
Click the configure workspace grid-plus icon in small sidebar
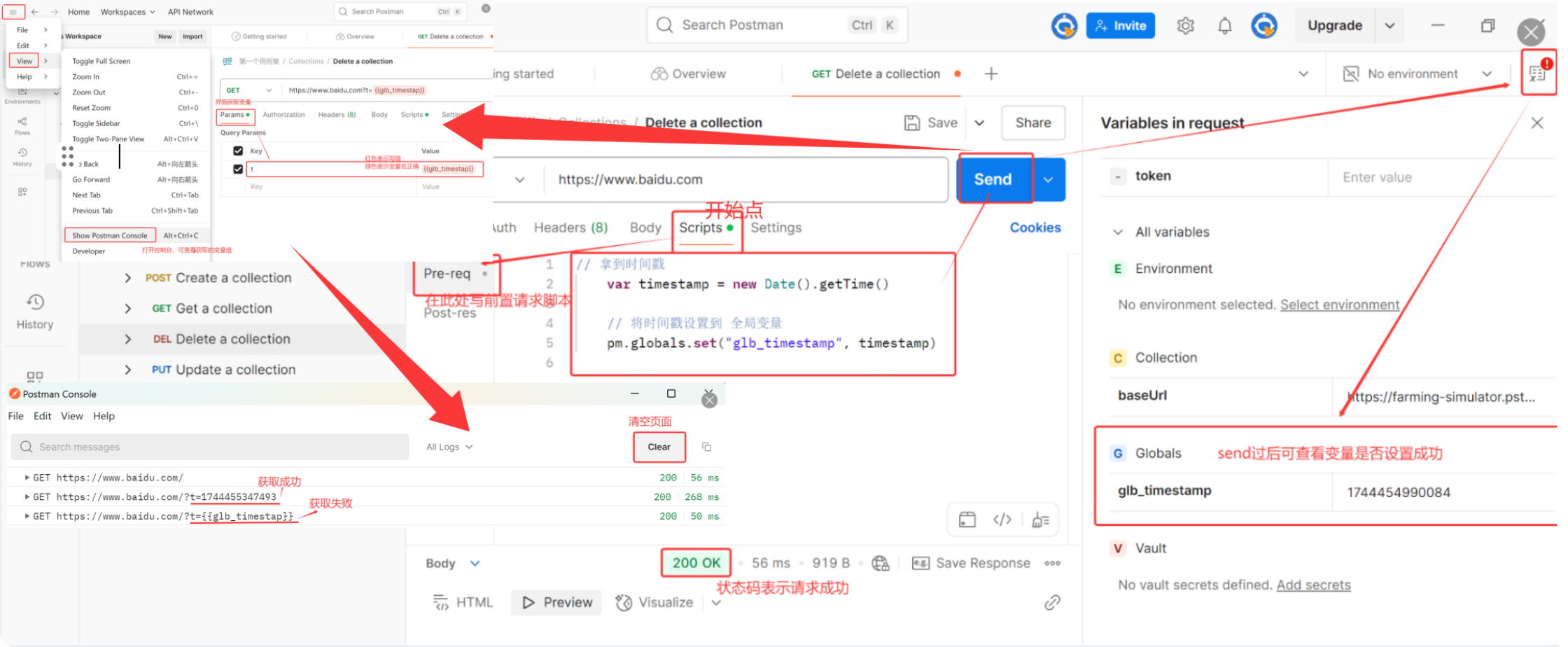[x=22, y=191]
